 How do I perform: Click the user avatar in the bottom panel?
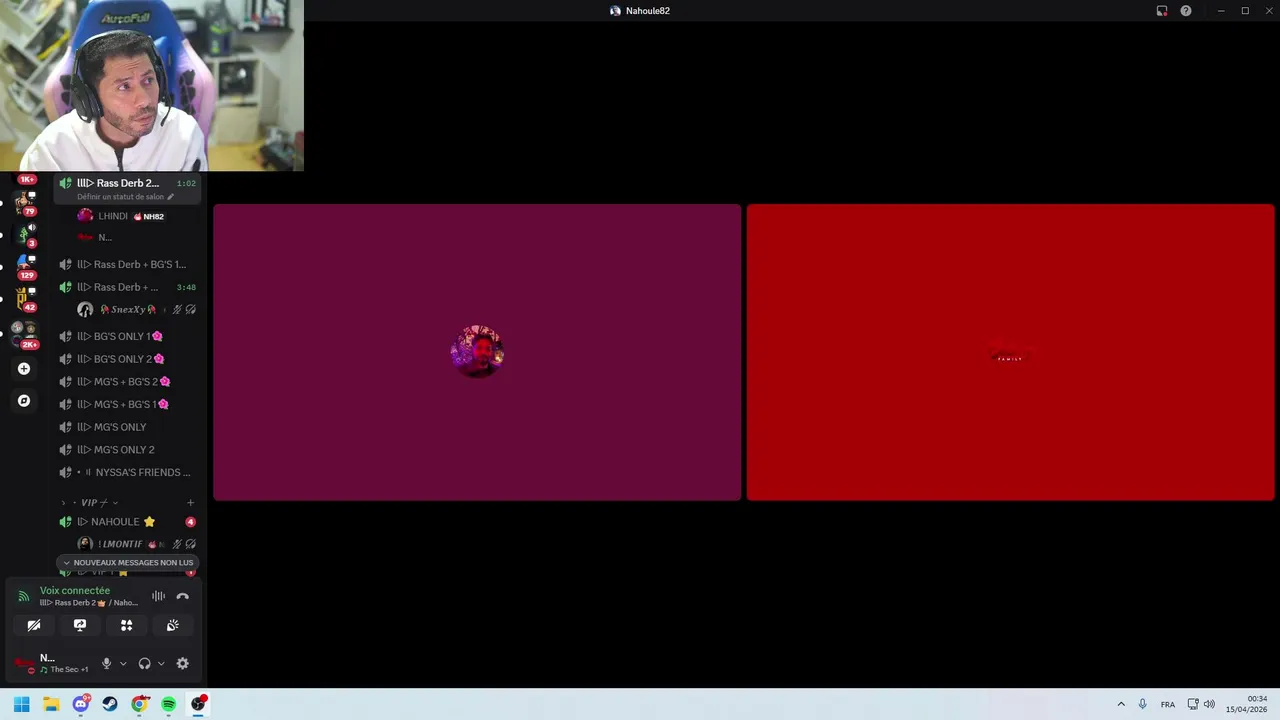tap(24, 663)
